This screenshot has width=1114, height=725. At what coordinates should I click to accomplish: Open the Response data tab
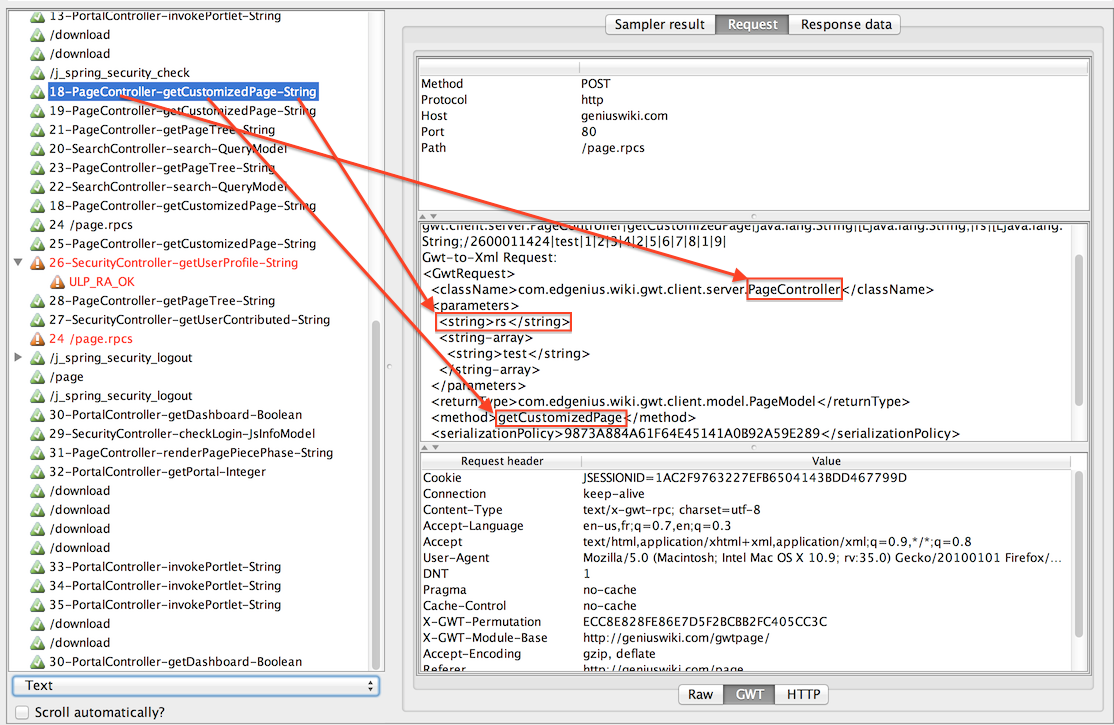click(845, 24)
